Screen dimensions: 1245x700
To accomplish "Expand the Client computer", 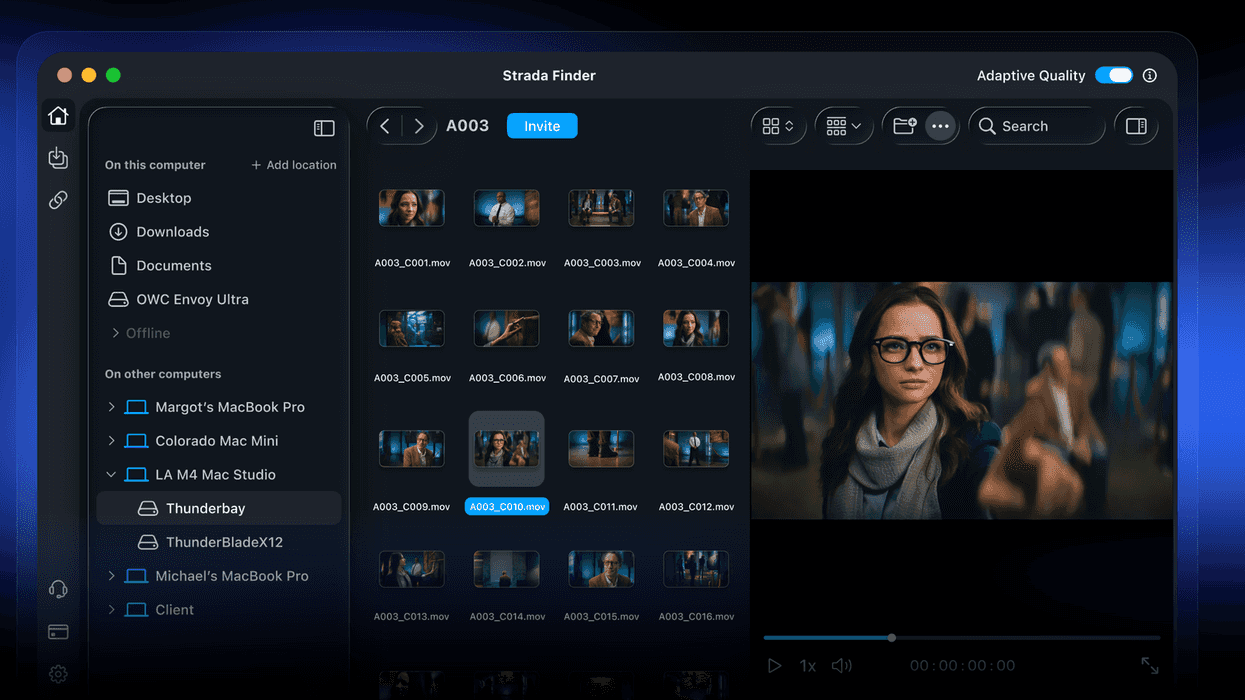I will (x=111, y=610).
